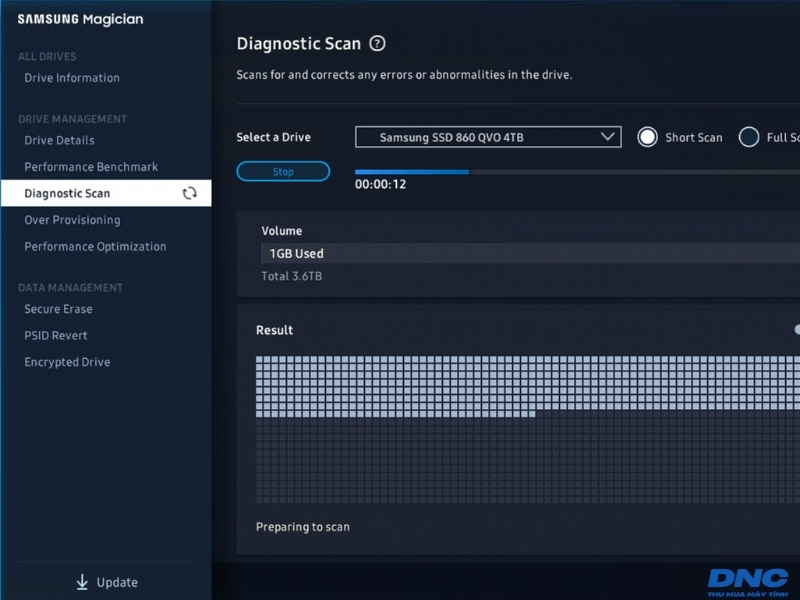
Task: Click the scan description sentence
Action: click(404, 75)
